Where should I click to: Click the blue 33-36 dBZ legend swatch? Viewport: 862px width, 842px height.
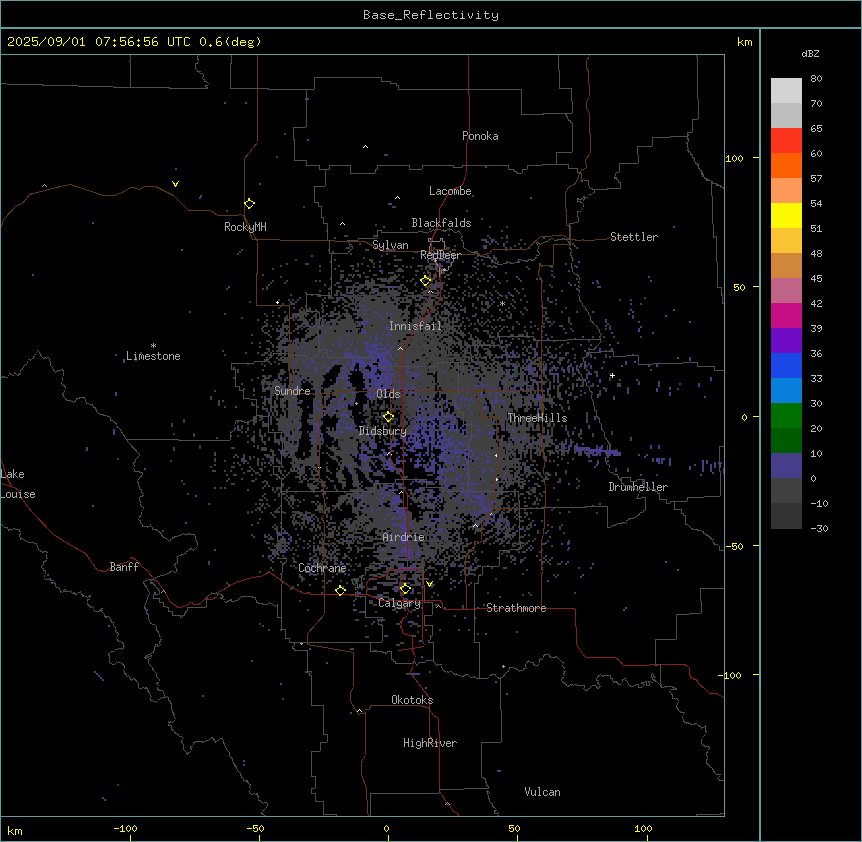[786, 365]
